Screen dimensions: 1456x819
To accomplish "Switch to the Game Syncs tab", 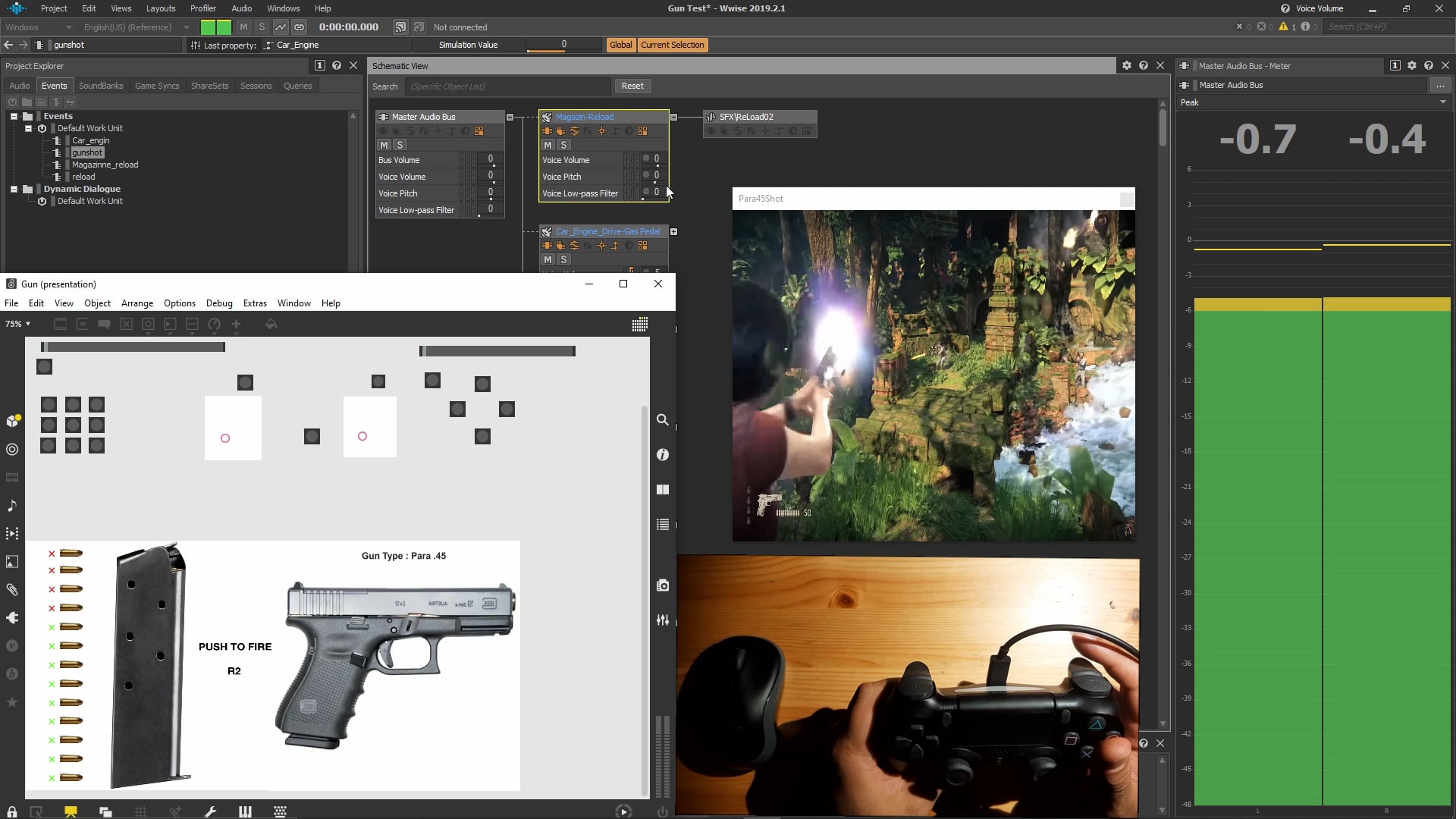I will pyautogui.click(x=157, y=86).
